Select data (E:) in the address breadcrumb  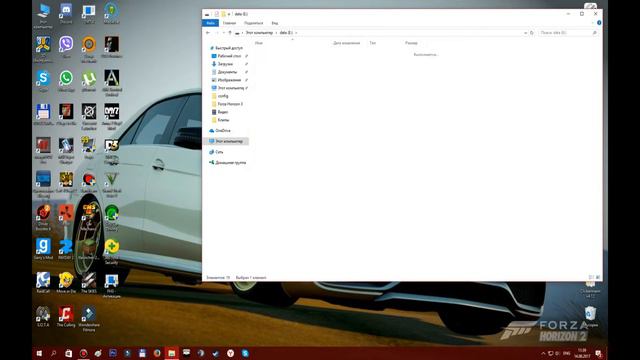click(286, 33)
